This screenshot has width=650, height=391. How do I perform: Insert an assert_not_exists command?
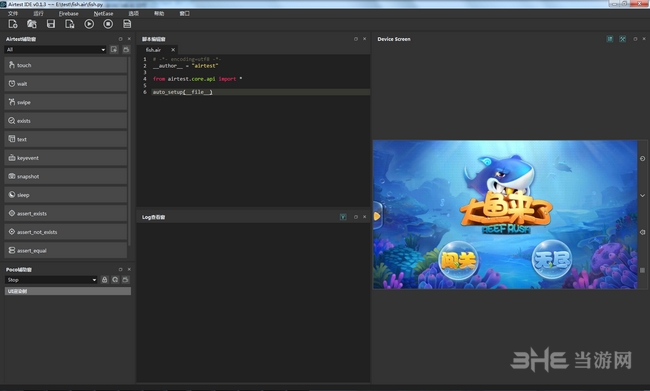coord(65,232)
